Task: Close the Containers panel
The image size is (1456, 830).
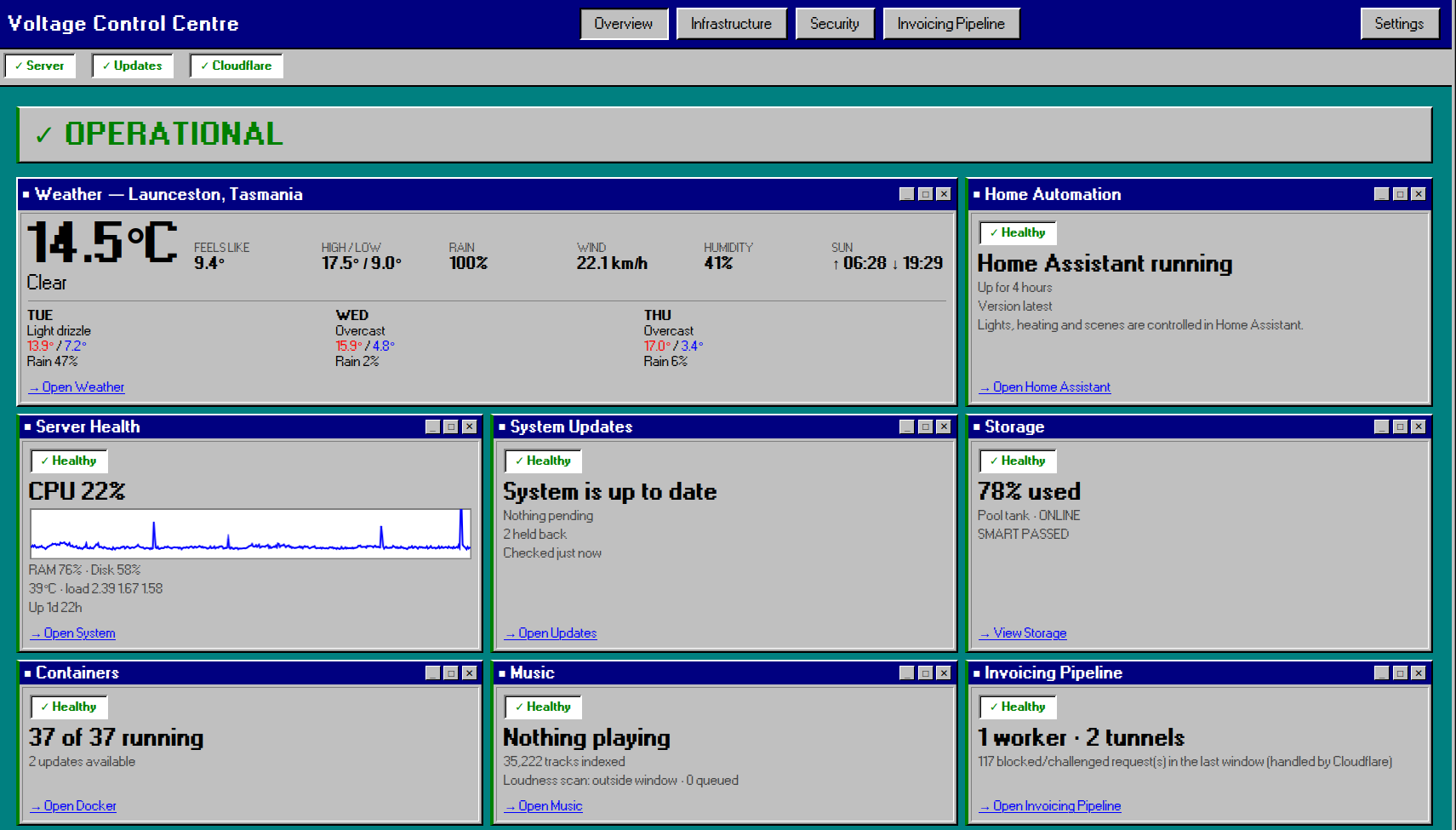Action: tap(470, 673)
